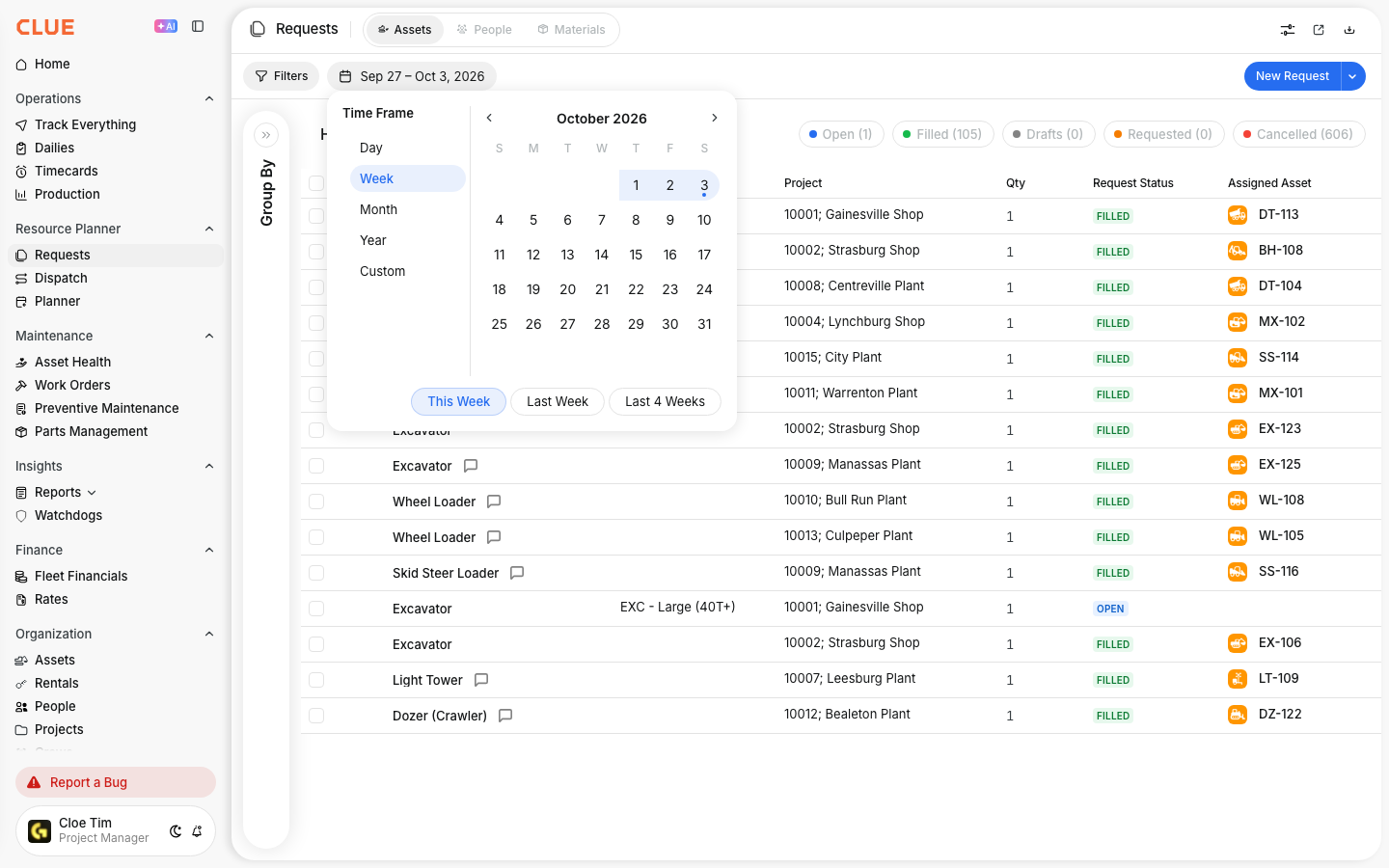Pick October 15 in the calendar
This screenshot has height=868, width=1389.
636,255
